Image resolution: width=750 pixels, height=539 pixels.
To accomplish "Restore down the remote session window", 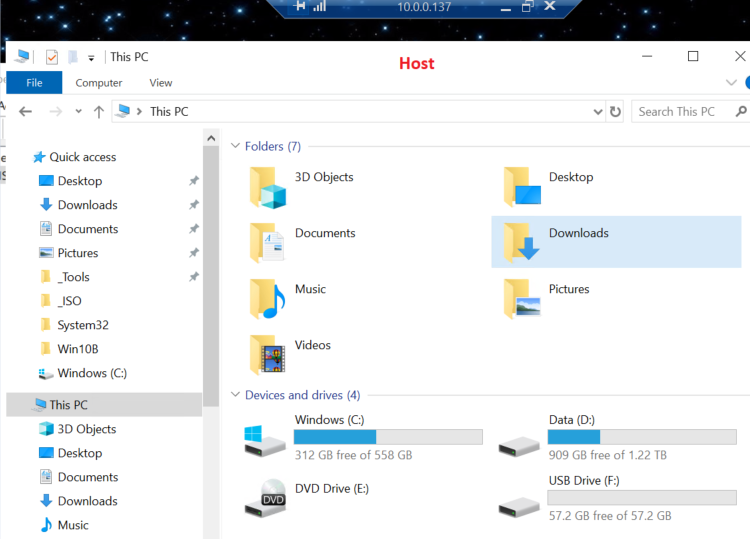I will click(x=527, y=6).
